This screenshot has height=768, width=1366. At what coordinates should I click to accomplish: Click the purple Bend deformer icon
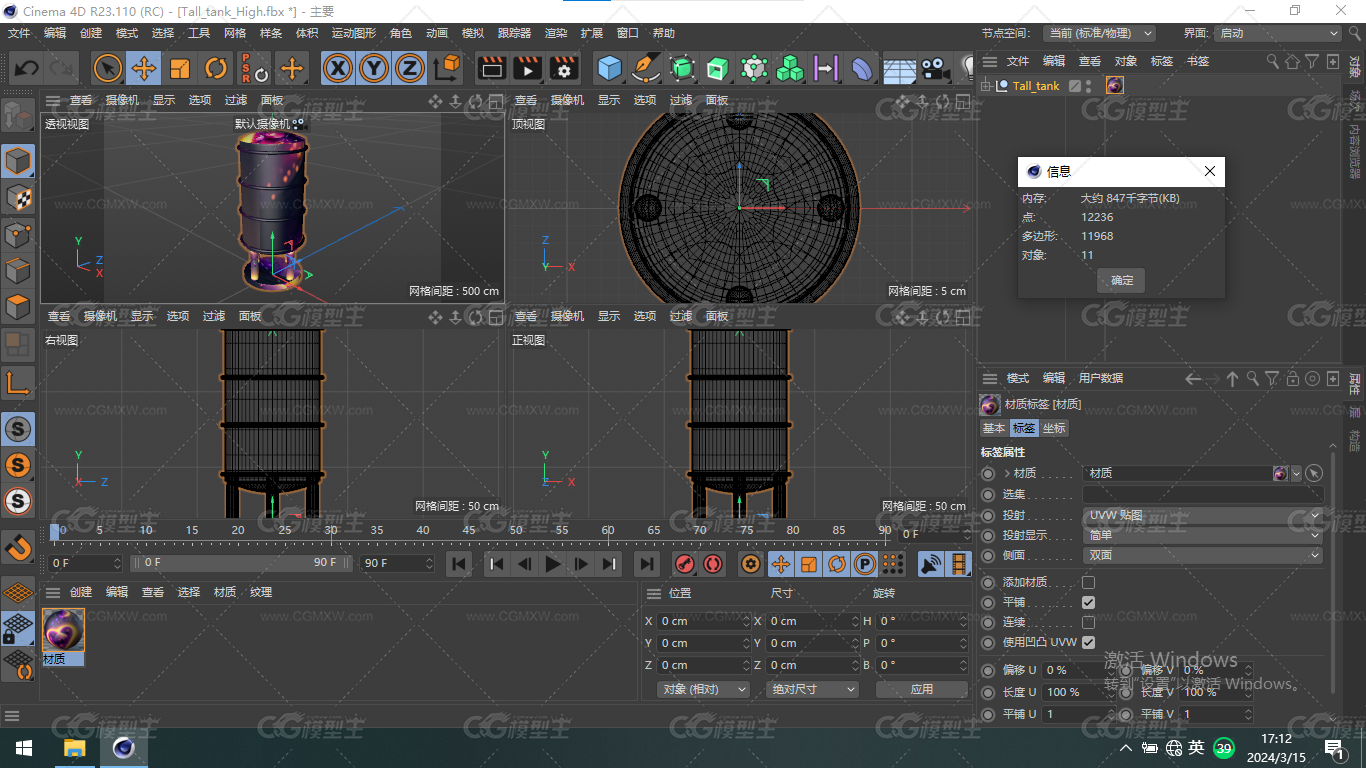tap(862, 68)
